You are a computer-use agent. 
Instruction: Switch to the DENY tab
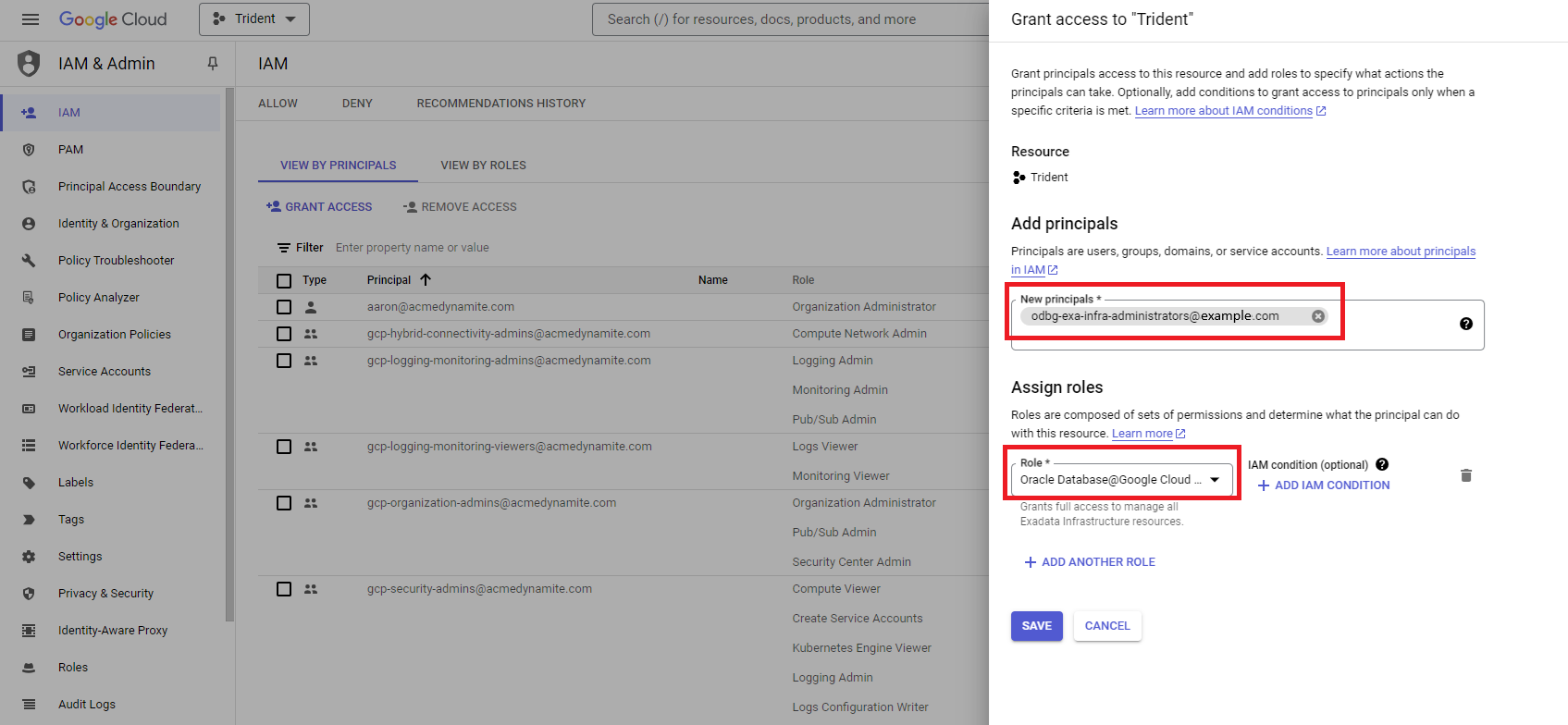(x=357, y=104)
